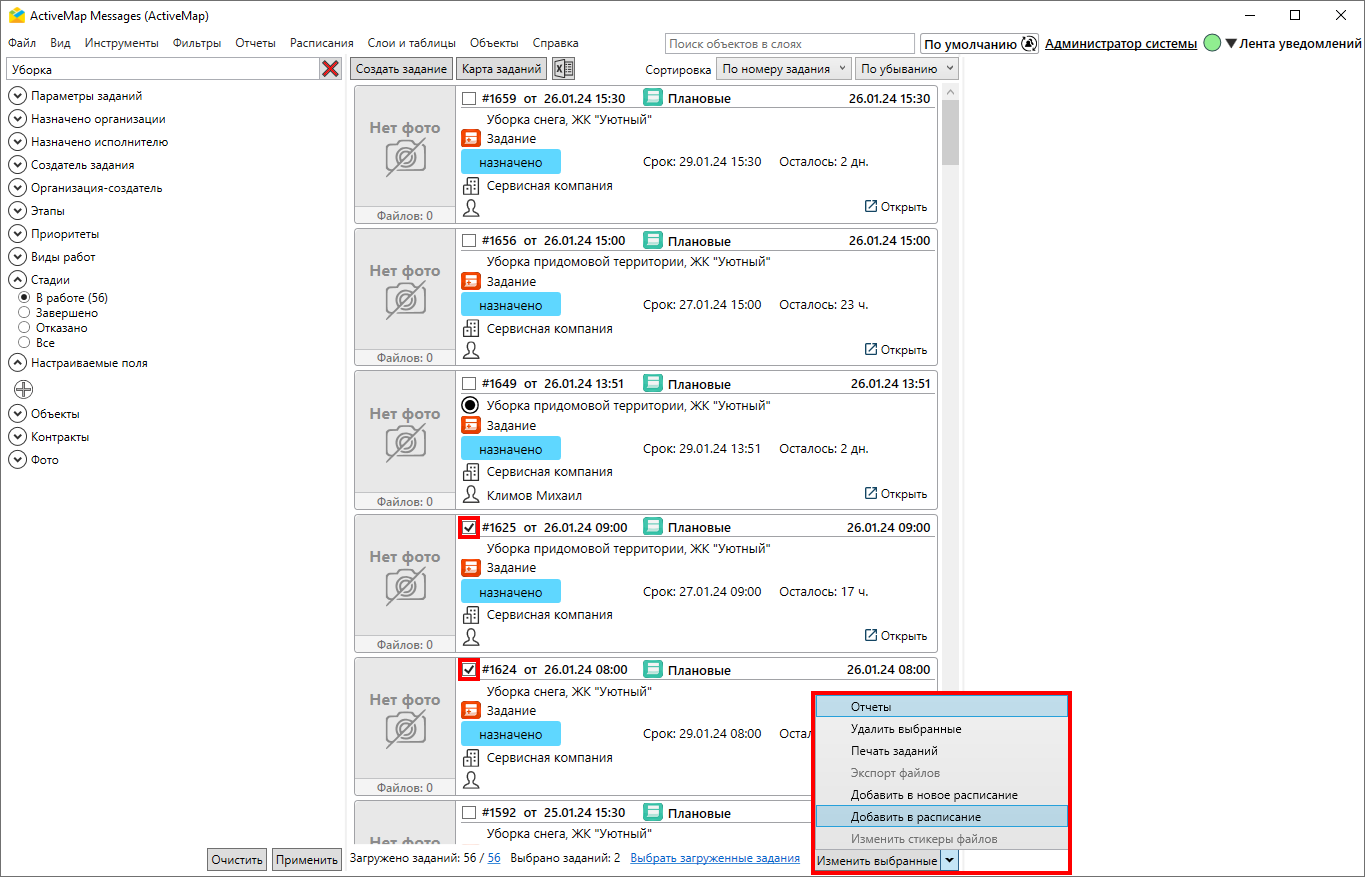1365x877 pixels.
Task: Click the "Выбрать загруженные задания" link
Action: pos(714,858)
